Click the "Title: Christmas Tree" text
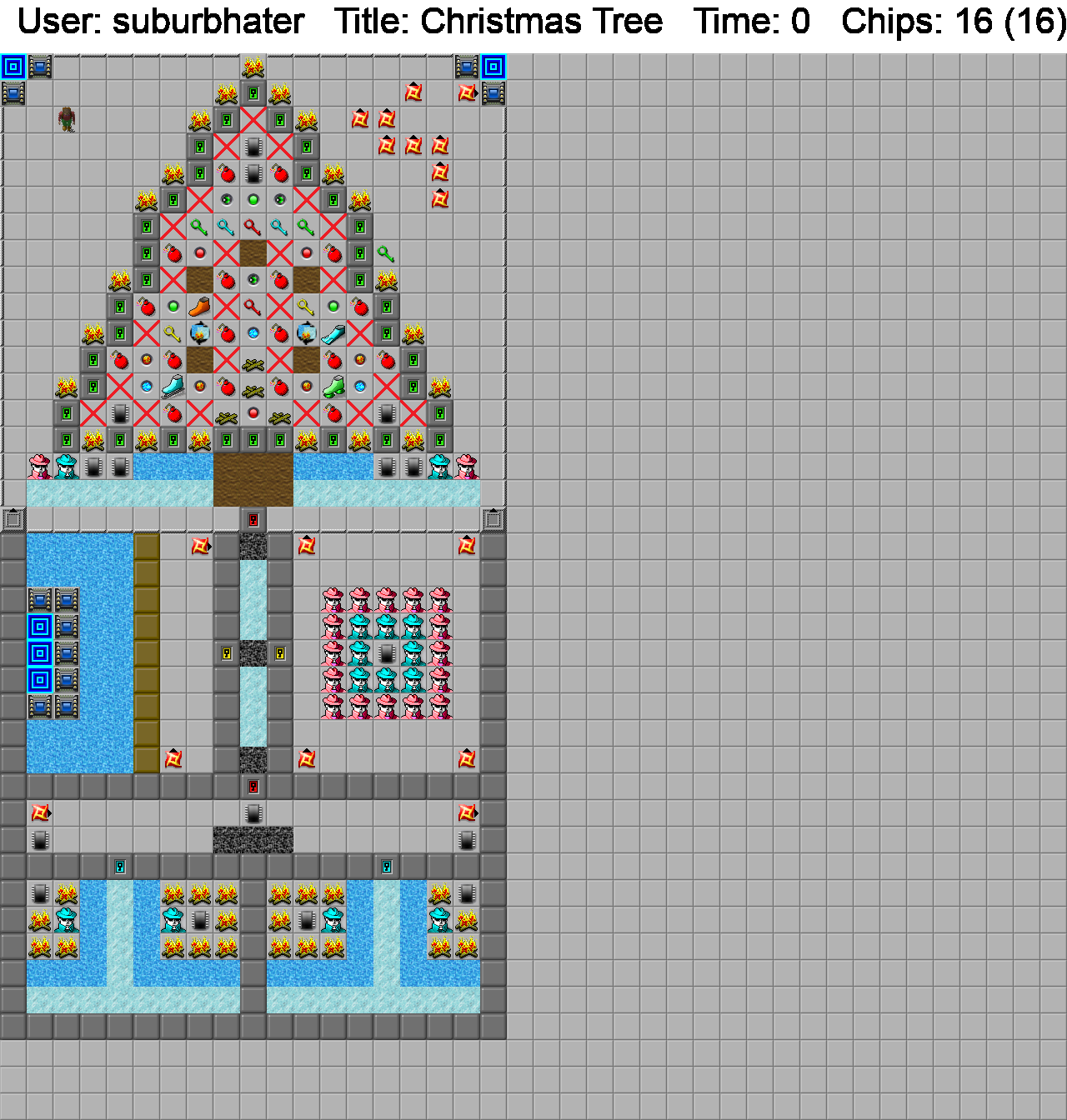1067x1120 pixels. point(498,22)
